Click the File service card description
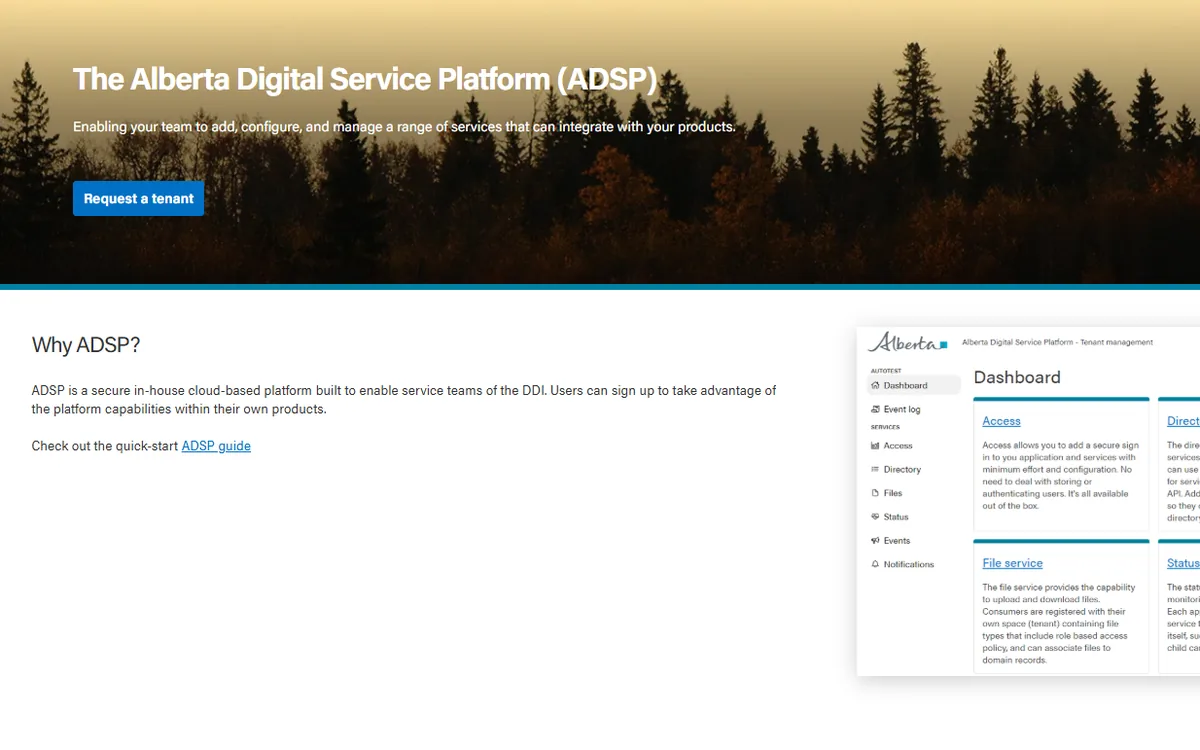This screenshot has height=750, width=1200. 1059,623
